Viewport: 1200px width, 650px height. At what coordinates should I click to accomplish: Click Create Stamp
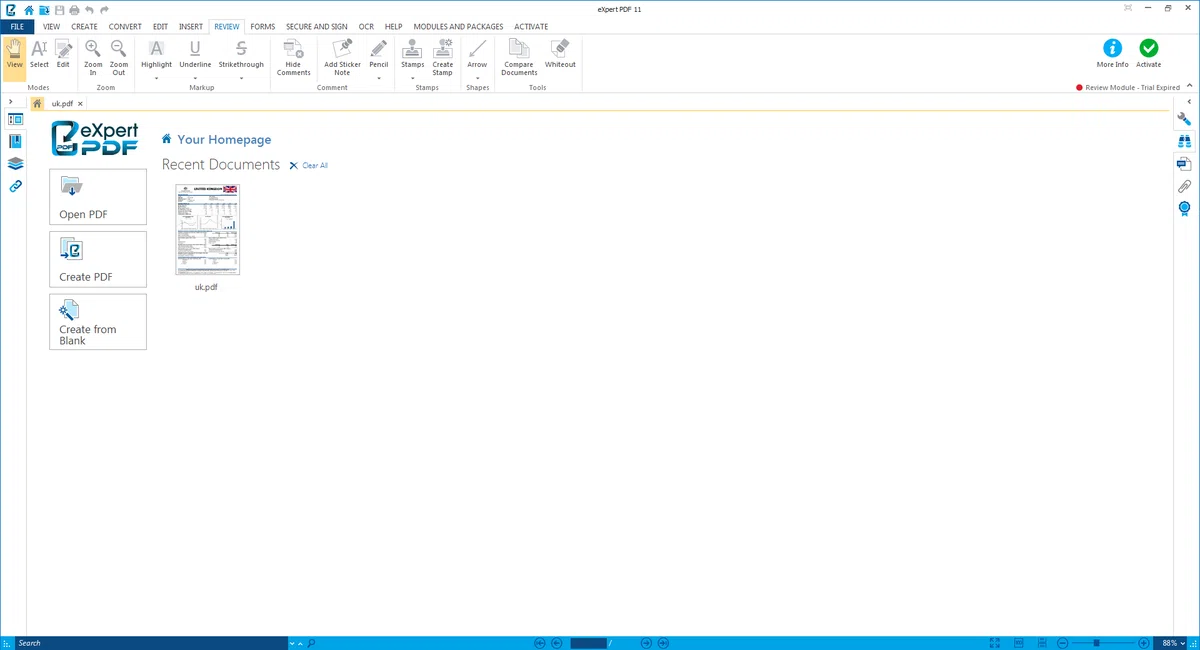[x=443, y=56]
